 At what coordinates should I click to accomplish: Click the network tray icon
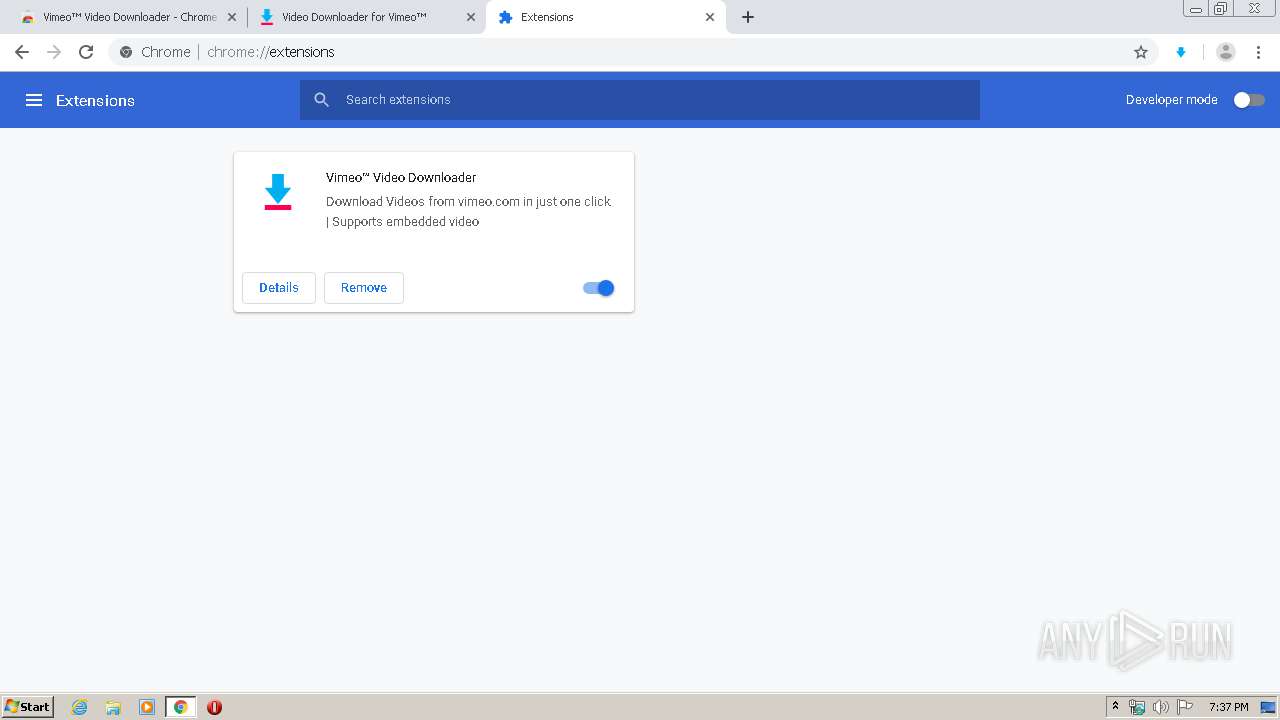1137,707
